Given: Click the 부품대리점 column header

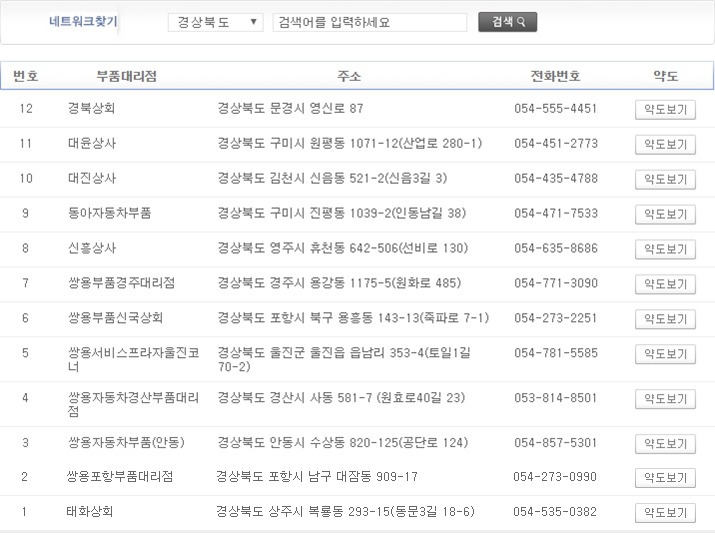Looking at the screenshot, I should click(126, 76).
